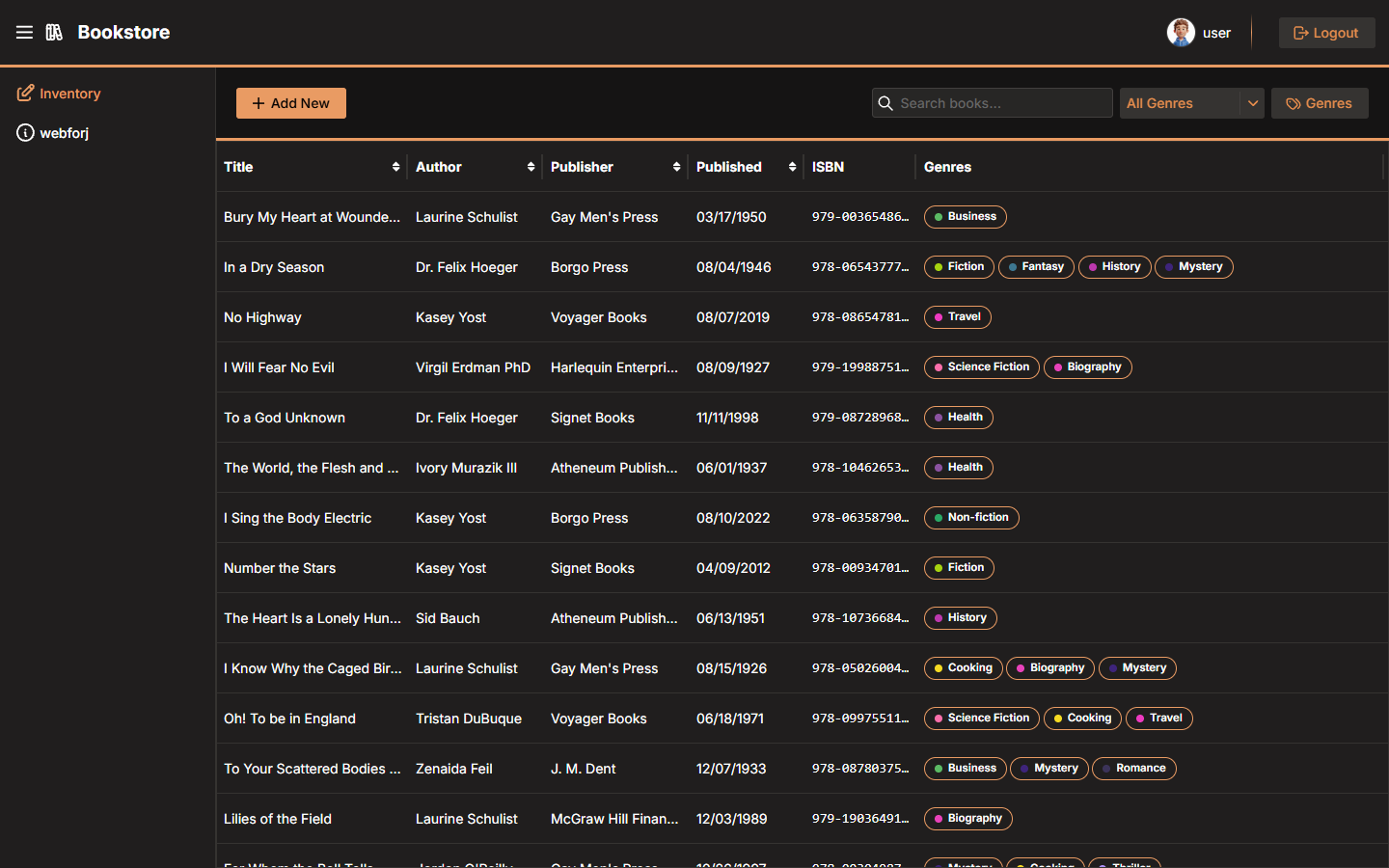Click the user avatar image
Image resolution: width=1389 pixels, height=868 pixels.
(x=1181, y=32)
